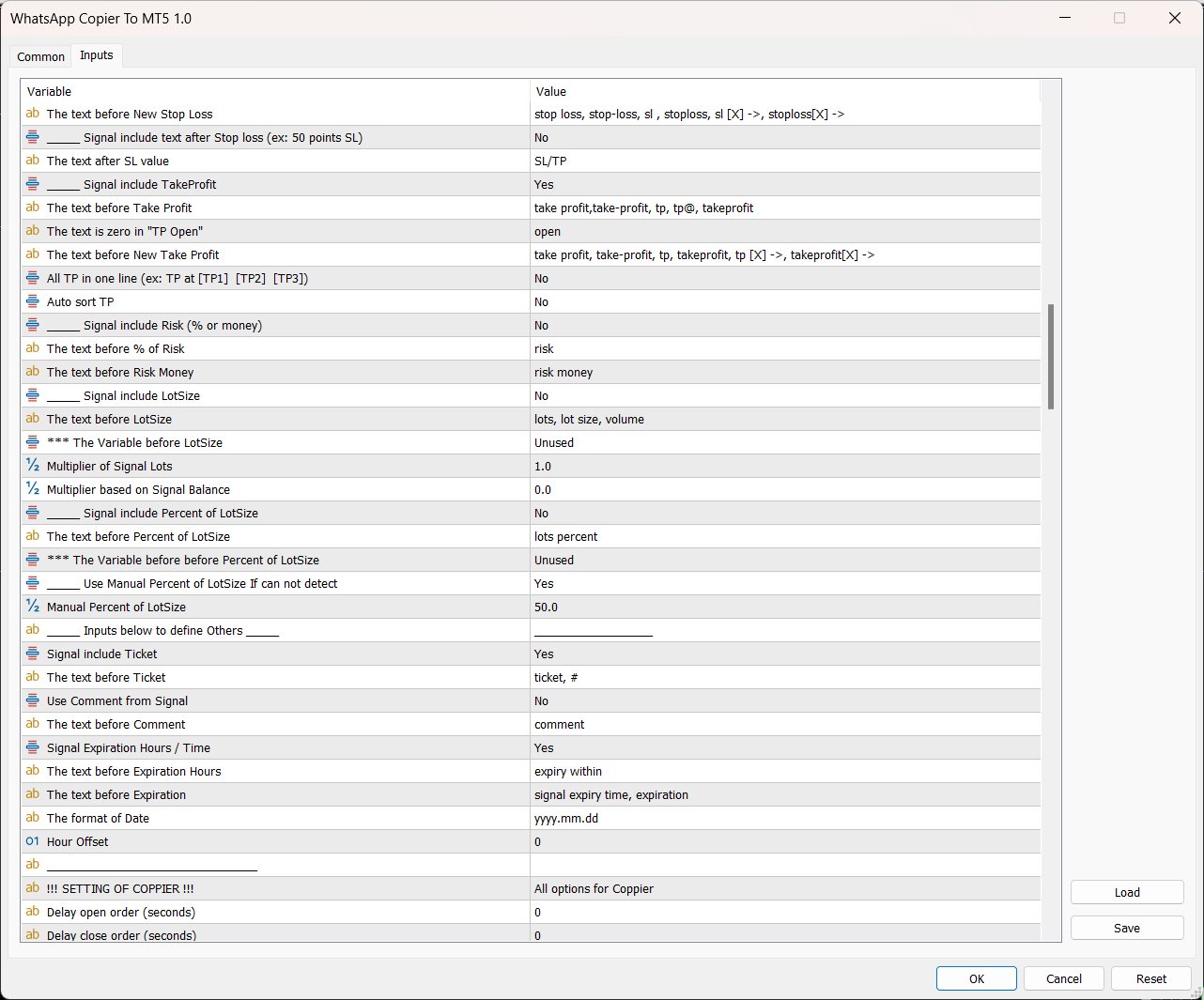Click the vertical scrollbar thumb in inputs list
Viewport: 1204px width, 1000px height.
click(1051, 357)
